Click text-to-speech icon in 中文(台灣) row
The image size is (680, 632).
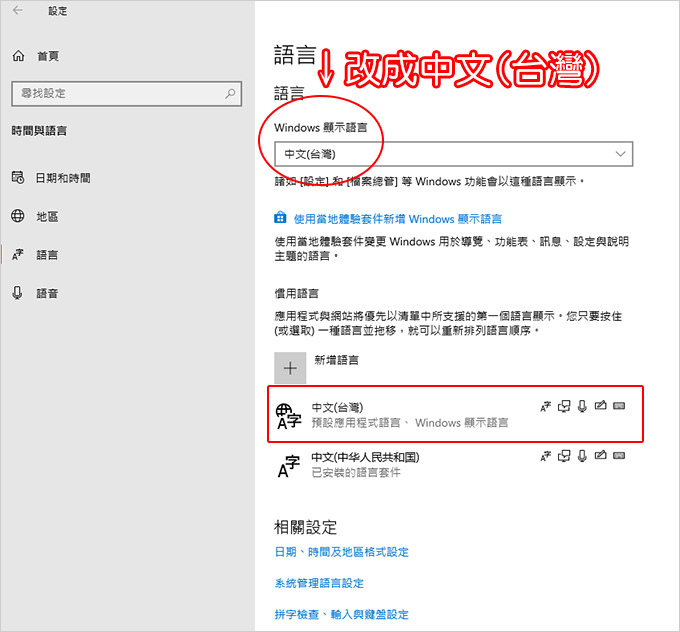564,406
